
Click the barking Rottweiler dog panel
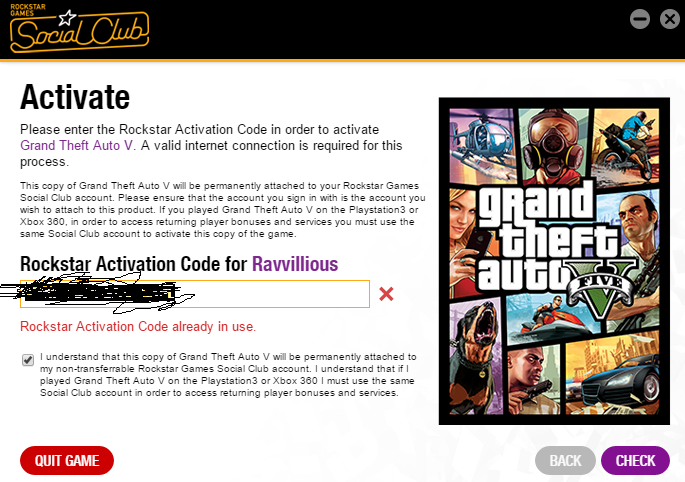[476, 356]
